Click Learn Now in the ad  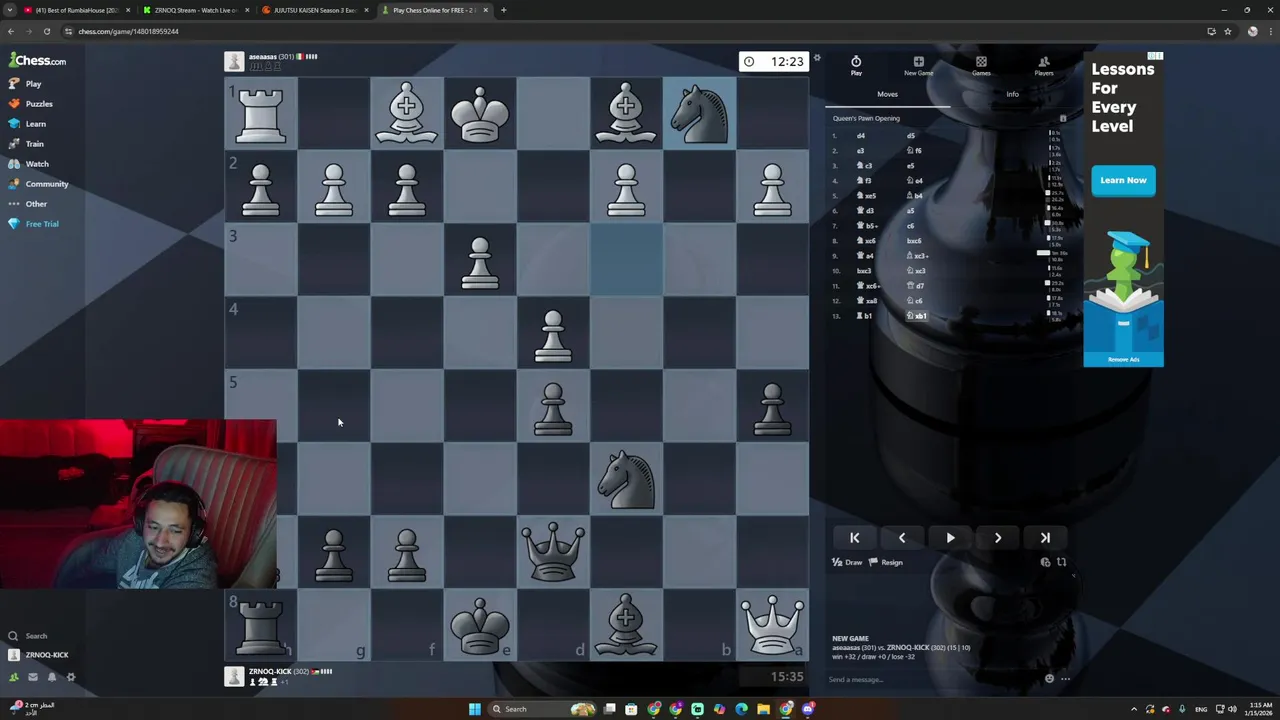pyautogui.click(x=1123, y=180)
